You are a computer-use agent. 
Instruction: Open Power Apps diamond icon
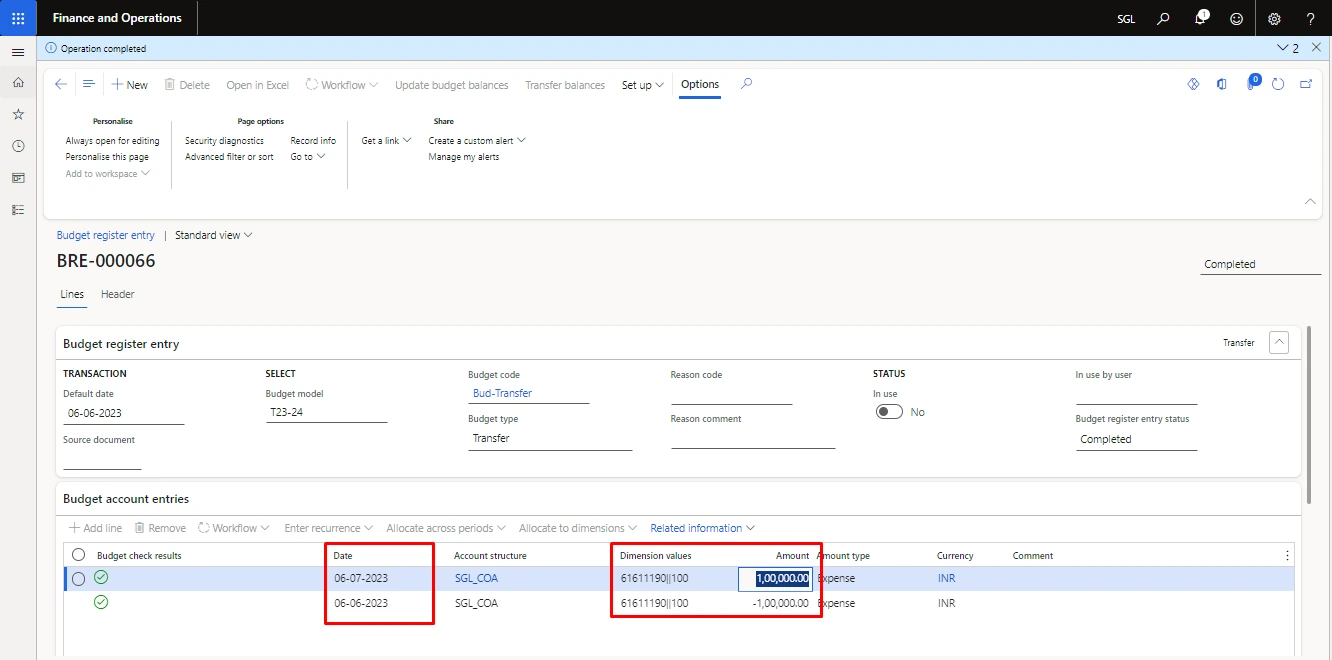[1193, 85]
